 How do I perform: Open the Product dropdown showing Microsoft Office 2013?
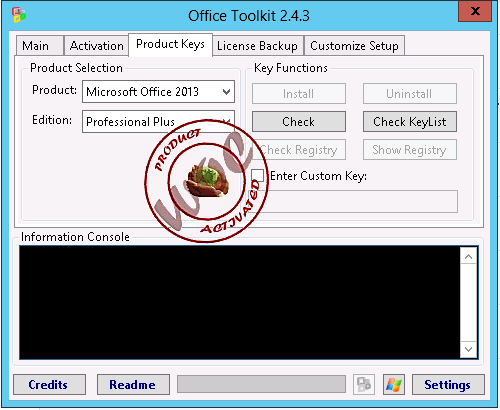[158, 91]
